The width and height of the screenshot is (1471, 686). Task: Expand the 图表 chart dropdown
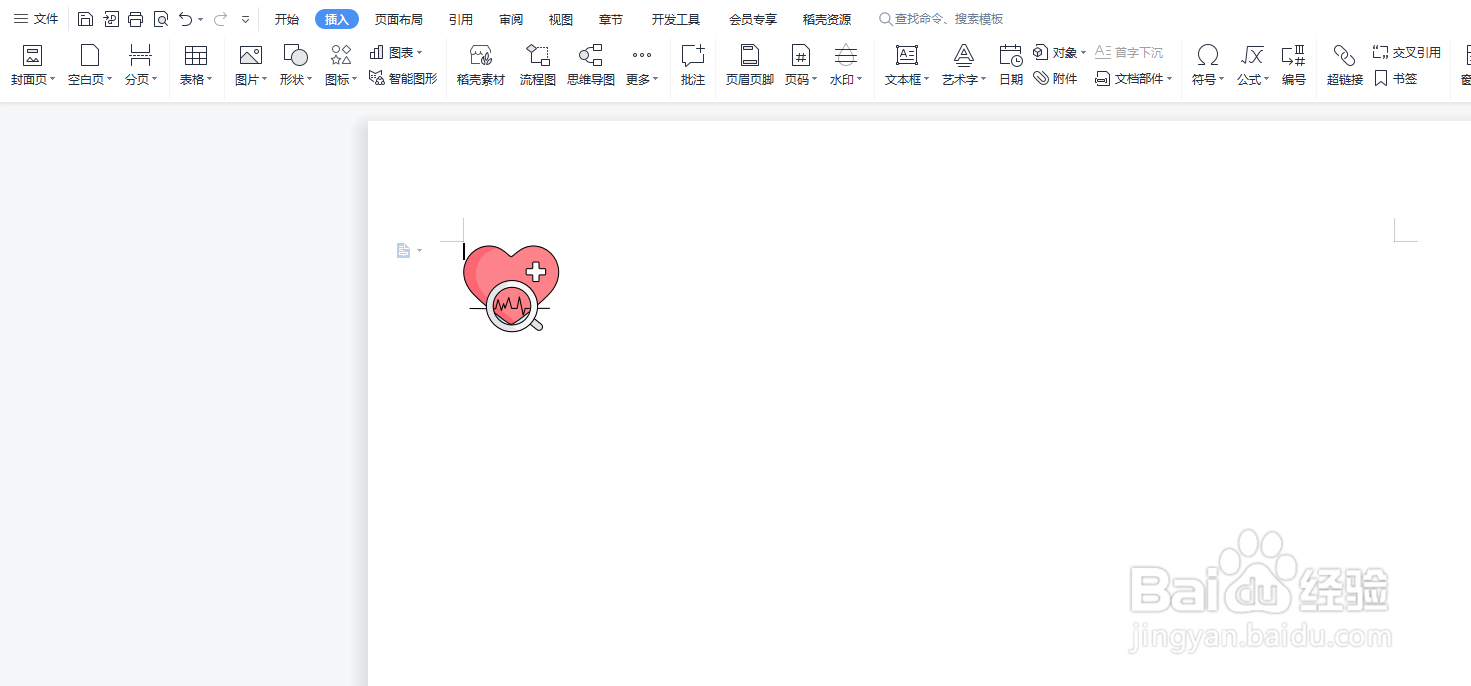coord(396,52)
